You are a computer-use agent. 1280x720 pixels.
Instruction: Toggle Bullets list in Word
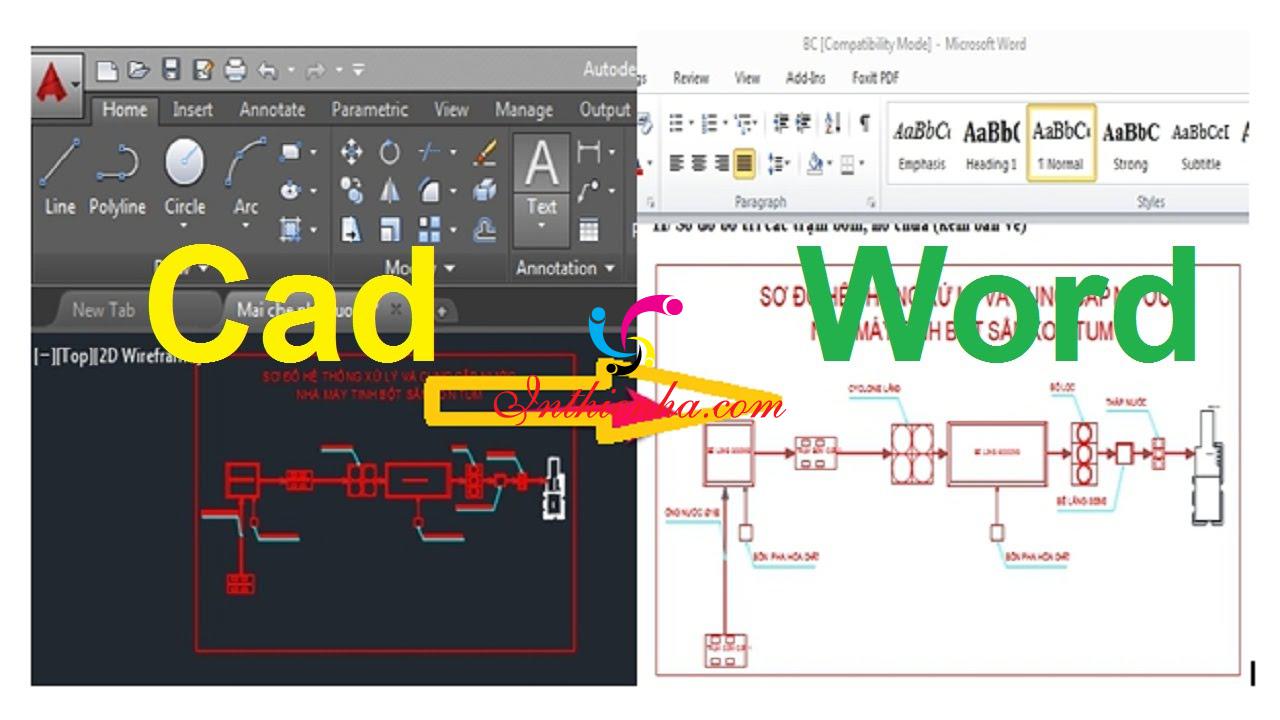(x=677, y=125)
